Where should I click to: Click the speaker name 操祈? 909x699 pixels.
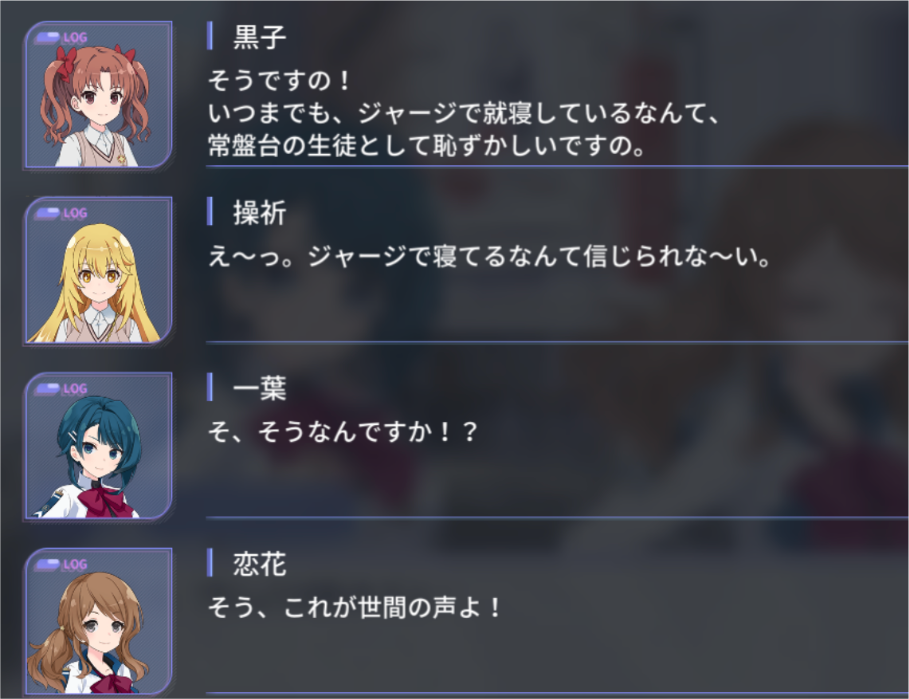(x=260, y=213)
